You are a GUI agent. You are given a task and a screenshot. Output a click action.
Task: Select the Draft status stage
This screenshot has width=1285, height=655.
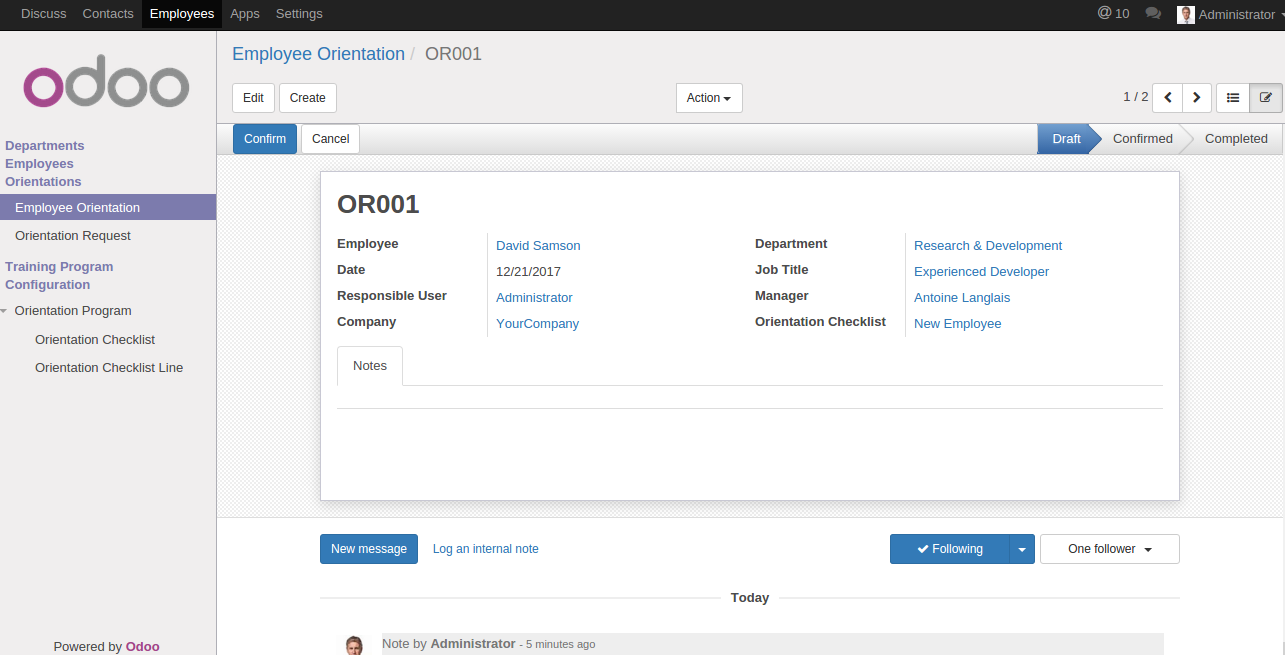tap(1066, 139)
